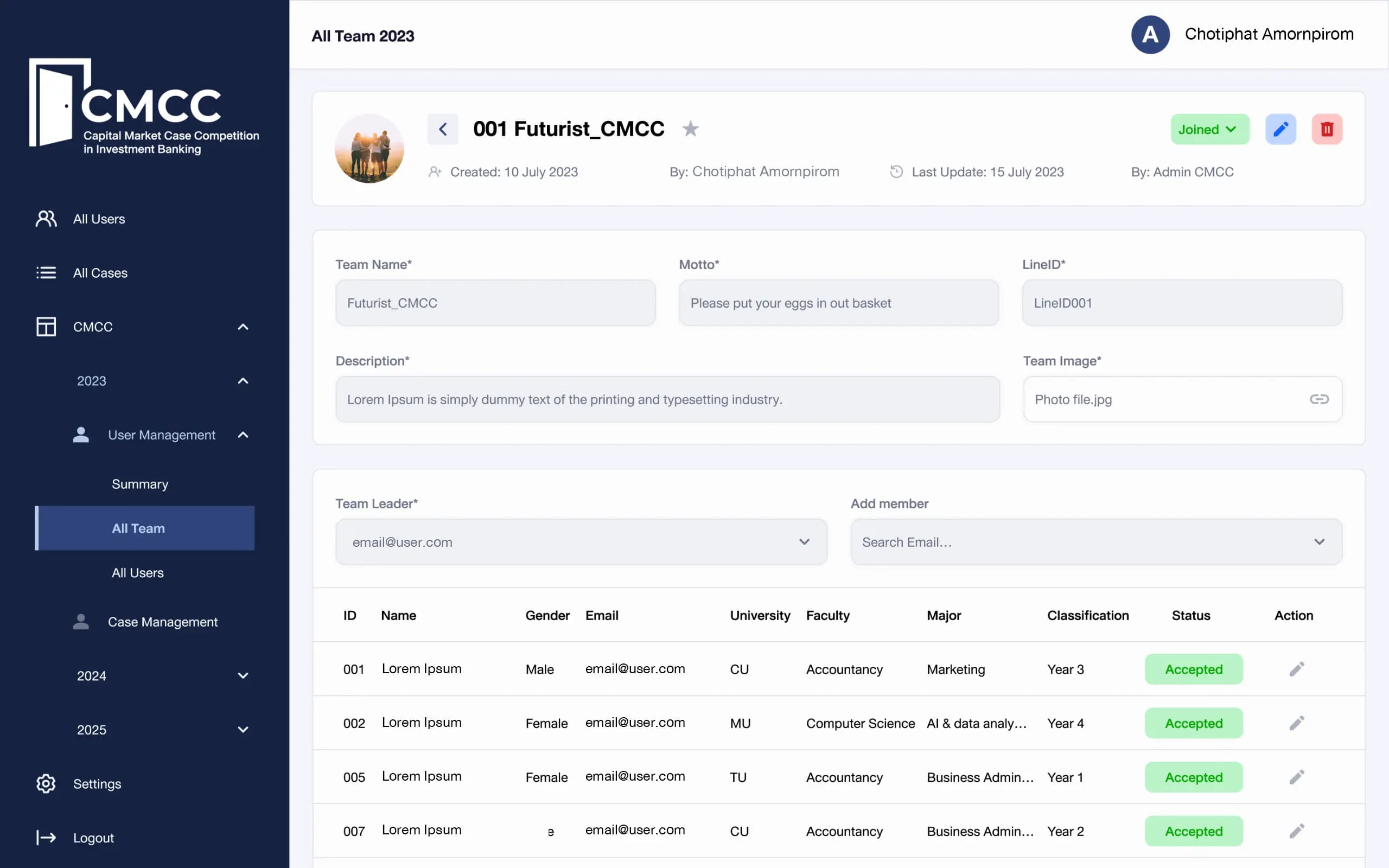Click the Settings gear icon

[46, 783]
